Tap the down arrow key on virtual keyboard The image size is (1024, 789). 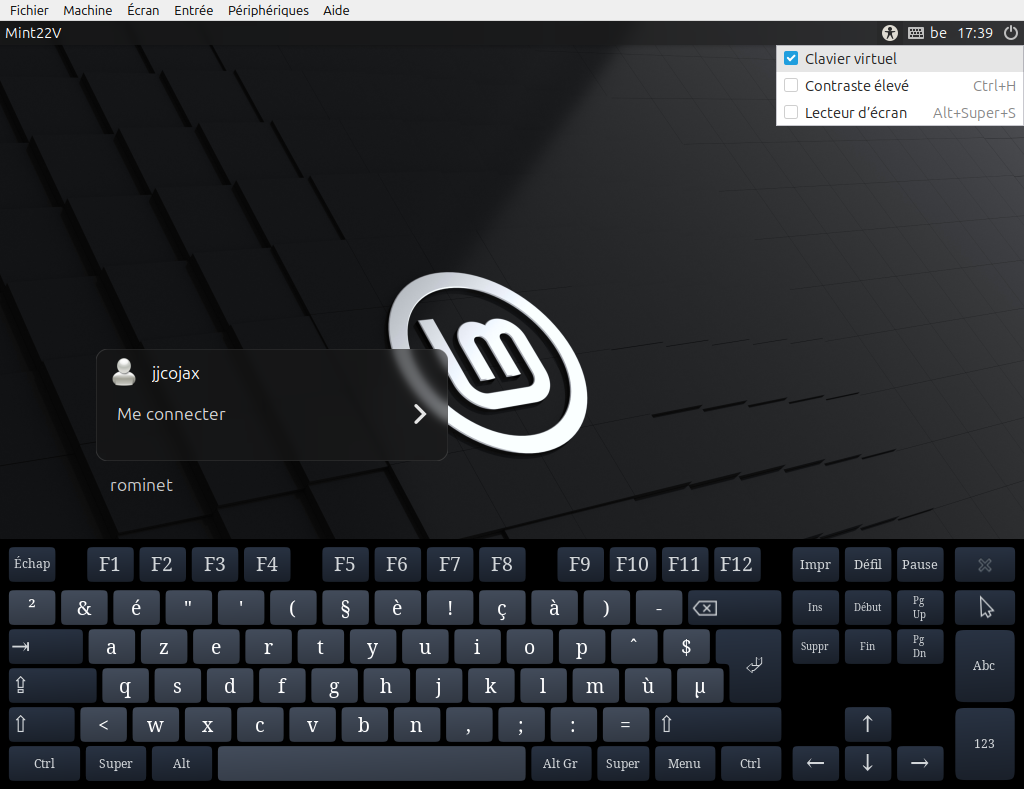coord(867,763)
